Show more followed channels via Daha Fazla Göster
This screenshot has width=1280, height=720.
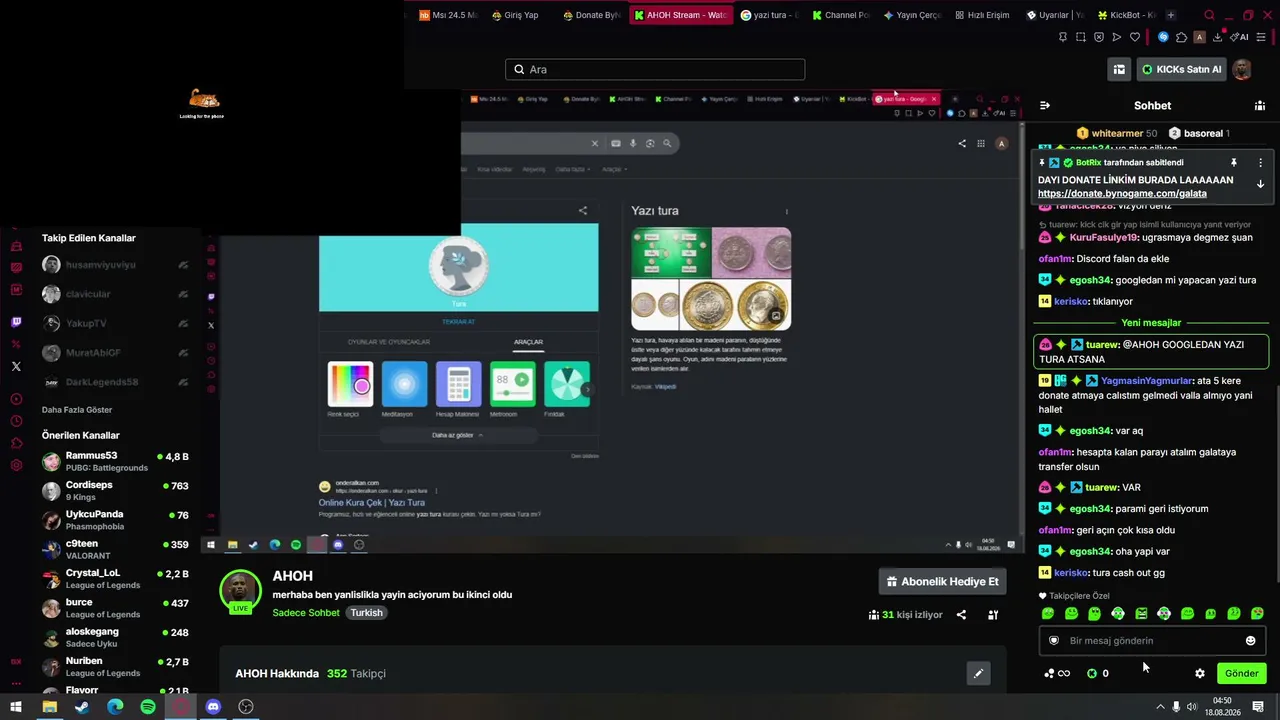(77, 410)
